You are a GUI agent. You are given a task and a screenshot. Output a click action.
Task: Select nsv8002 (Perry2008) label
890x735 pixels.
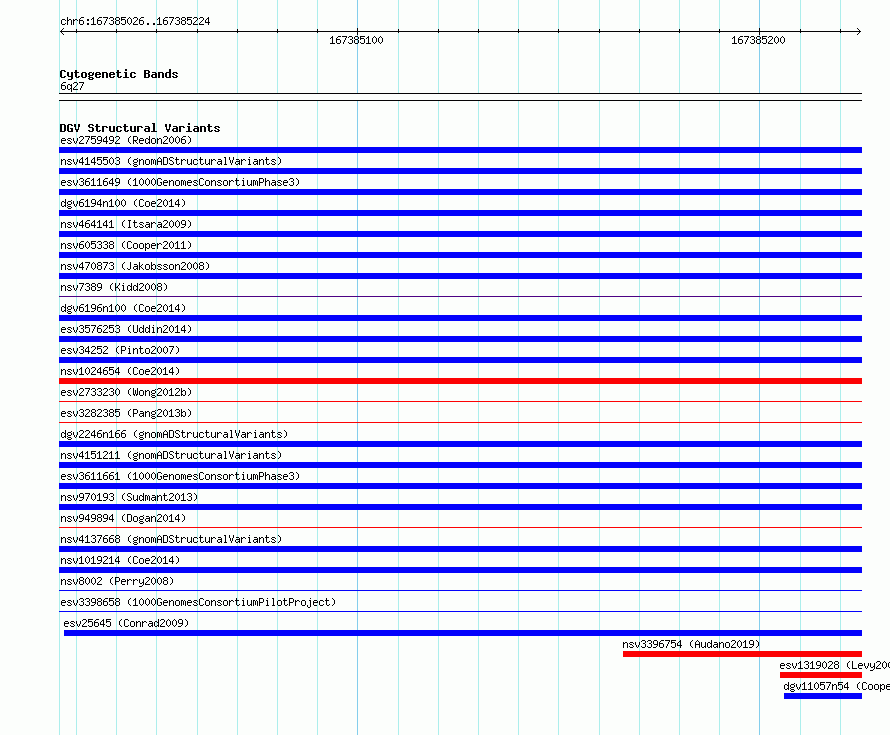tap(117, 581)
